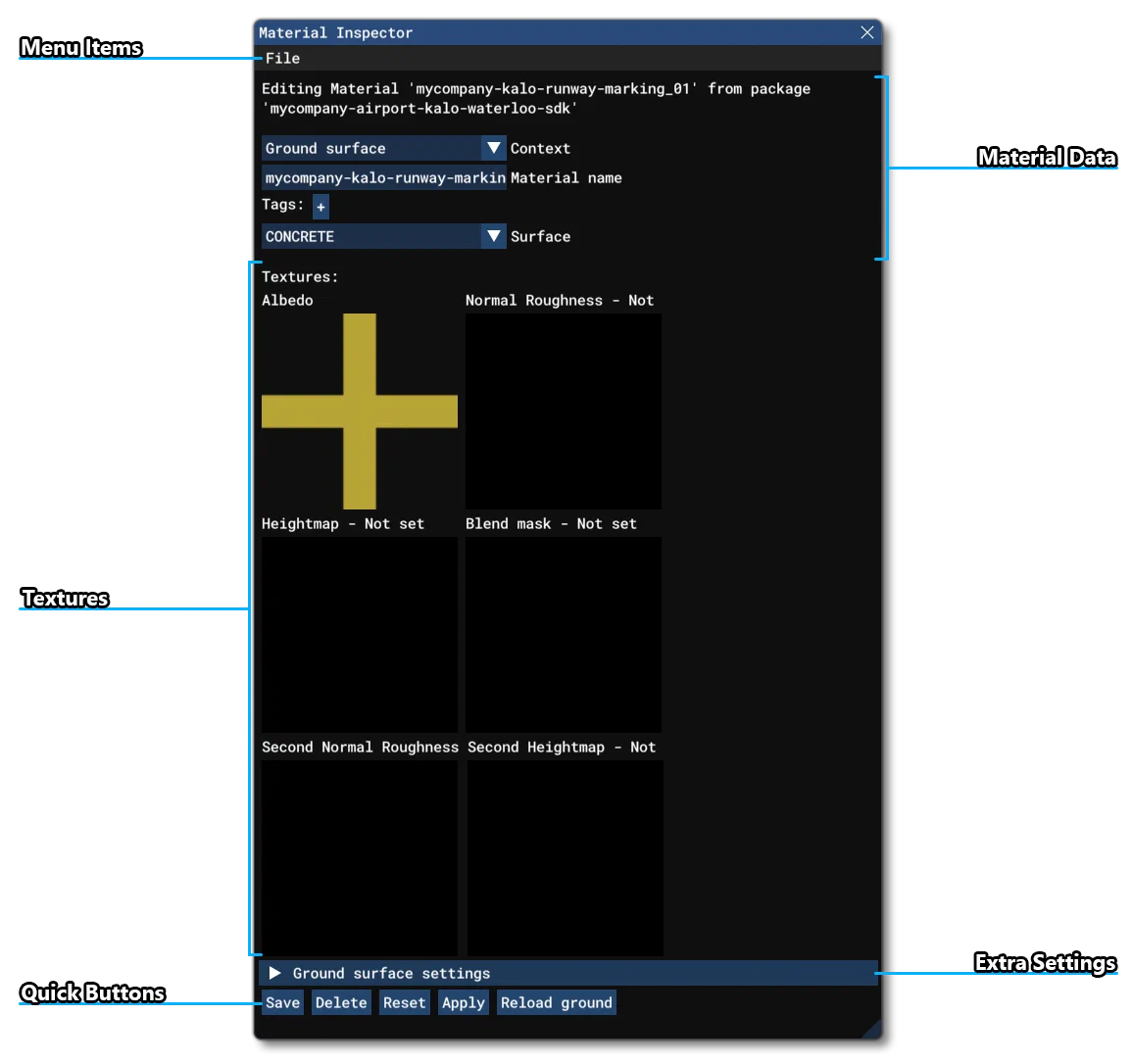
Task: Click the Reload ground button
Action: coord(557,1002)
